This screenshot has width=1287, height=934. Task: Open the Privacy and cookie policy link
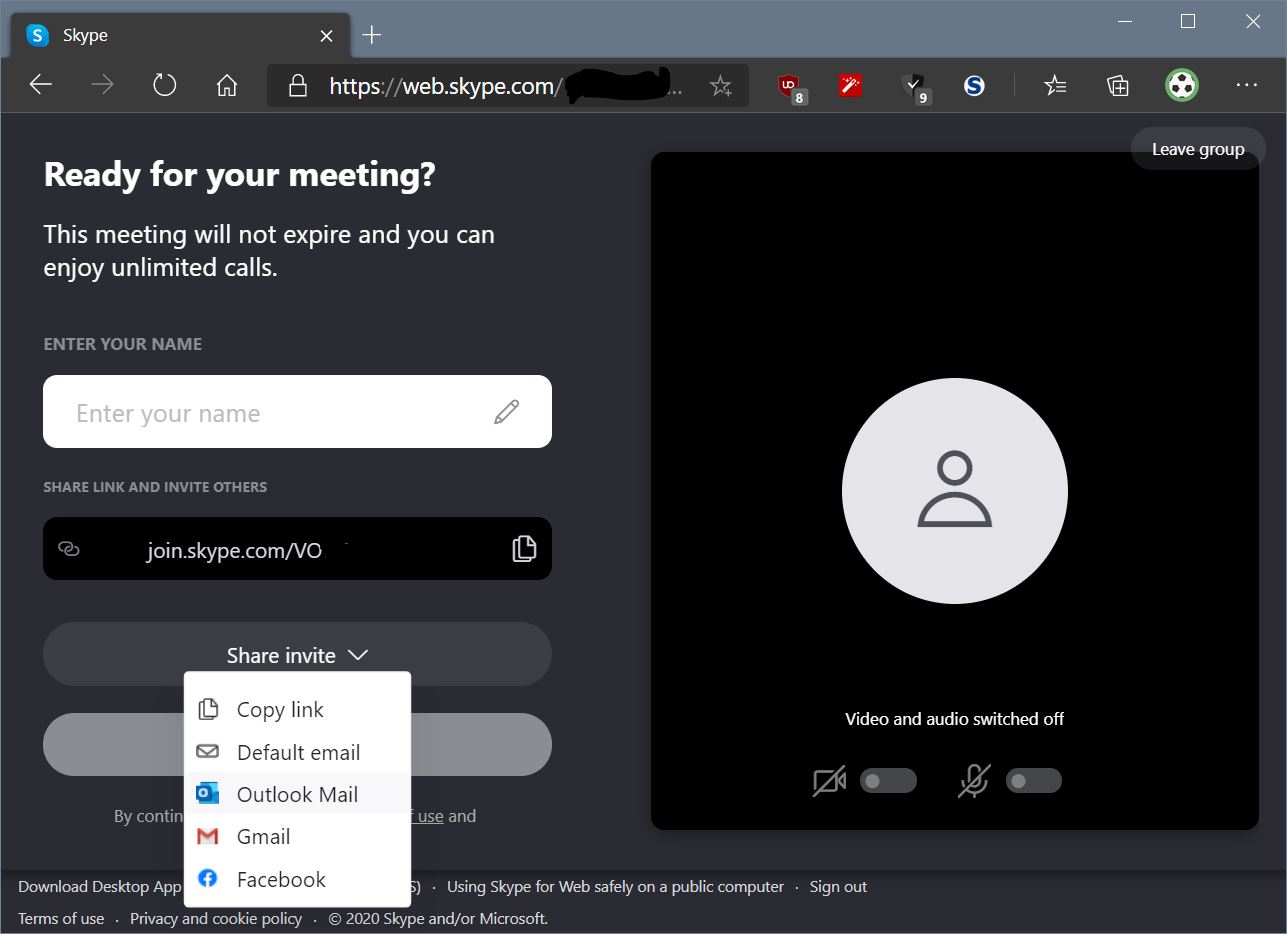click(216, 918)
